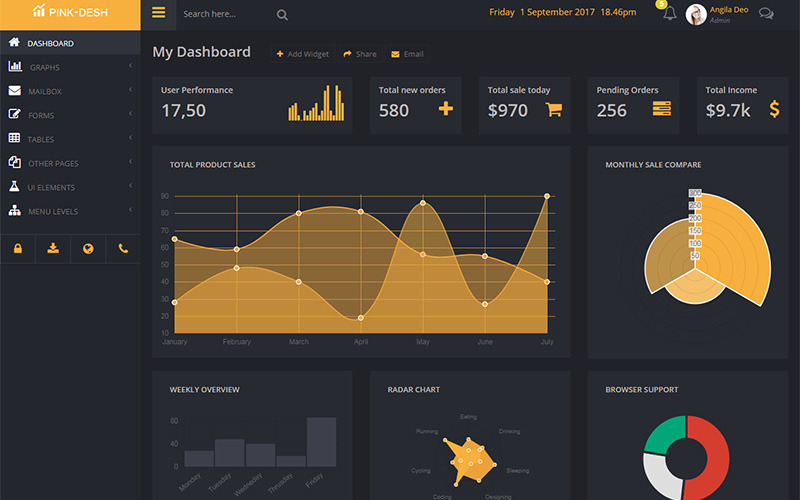800x500 pixels.
Task: Click the shopping cart icon
Action: [x=553, y=110]
